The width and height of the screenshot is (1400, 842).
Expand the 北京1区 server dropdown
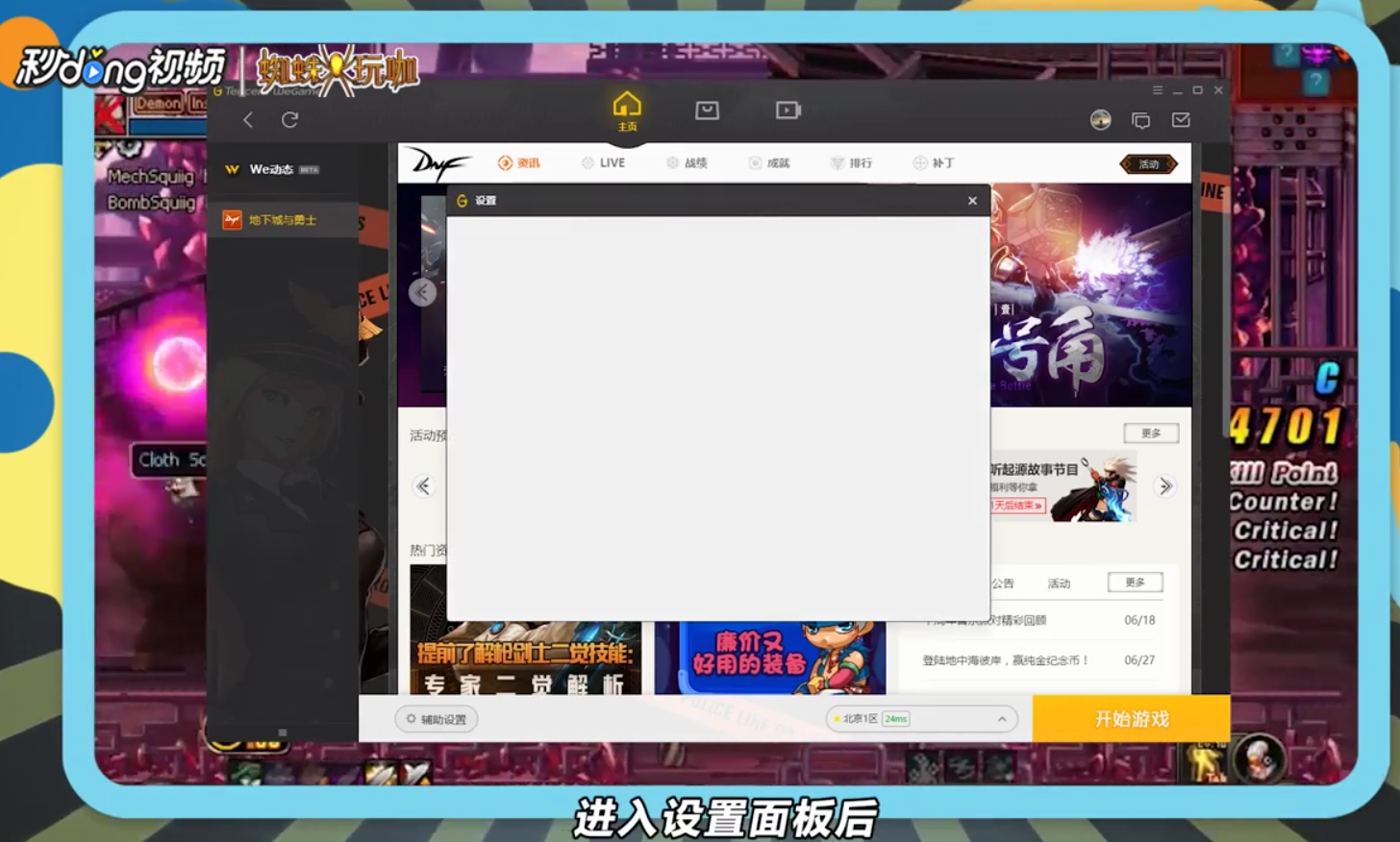[x=1002, y=718]
